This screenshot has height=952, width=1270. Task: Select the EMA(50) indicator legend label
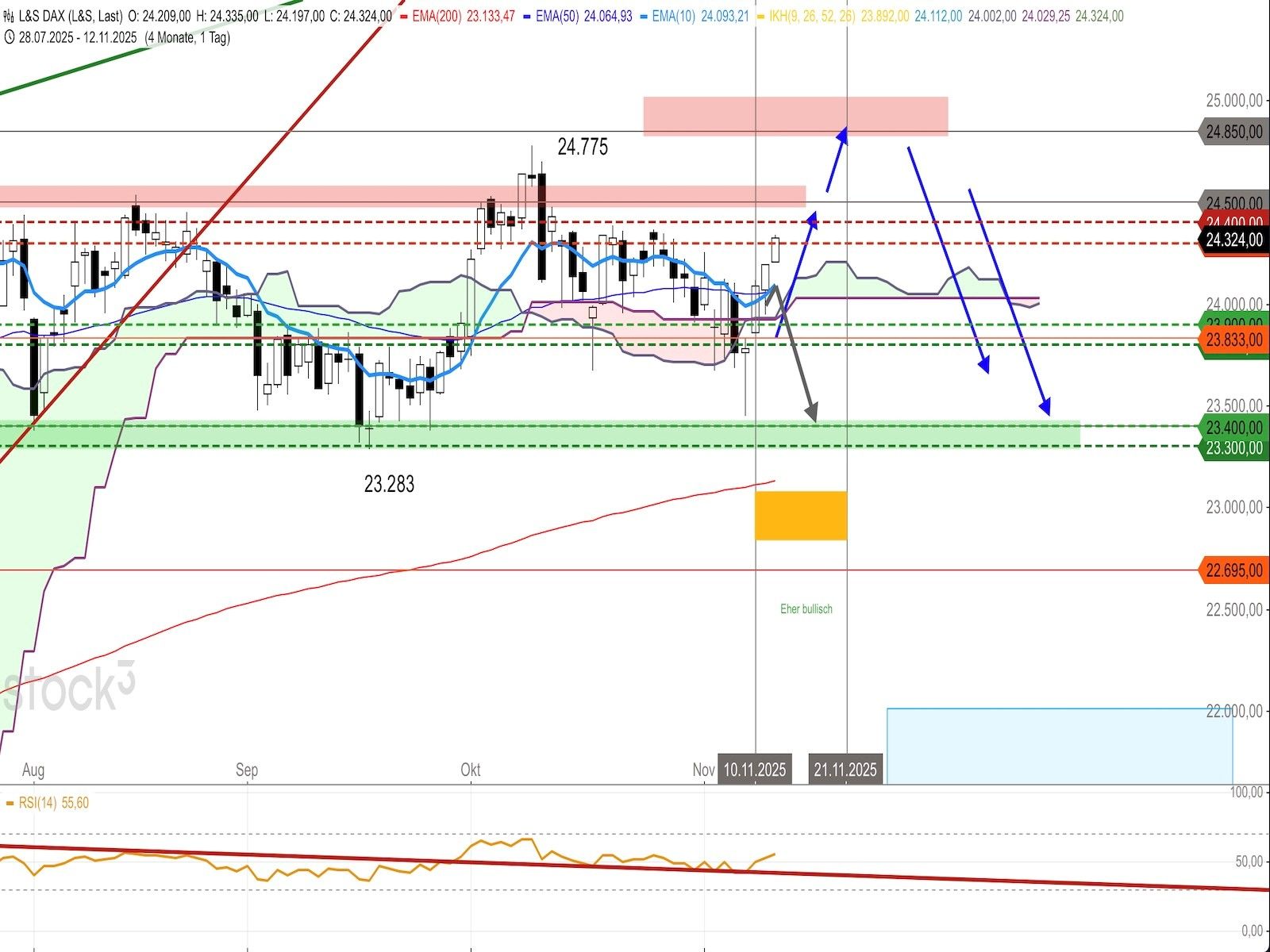point(559,16)
